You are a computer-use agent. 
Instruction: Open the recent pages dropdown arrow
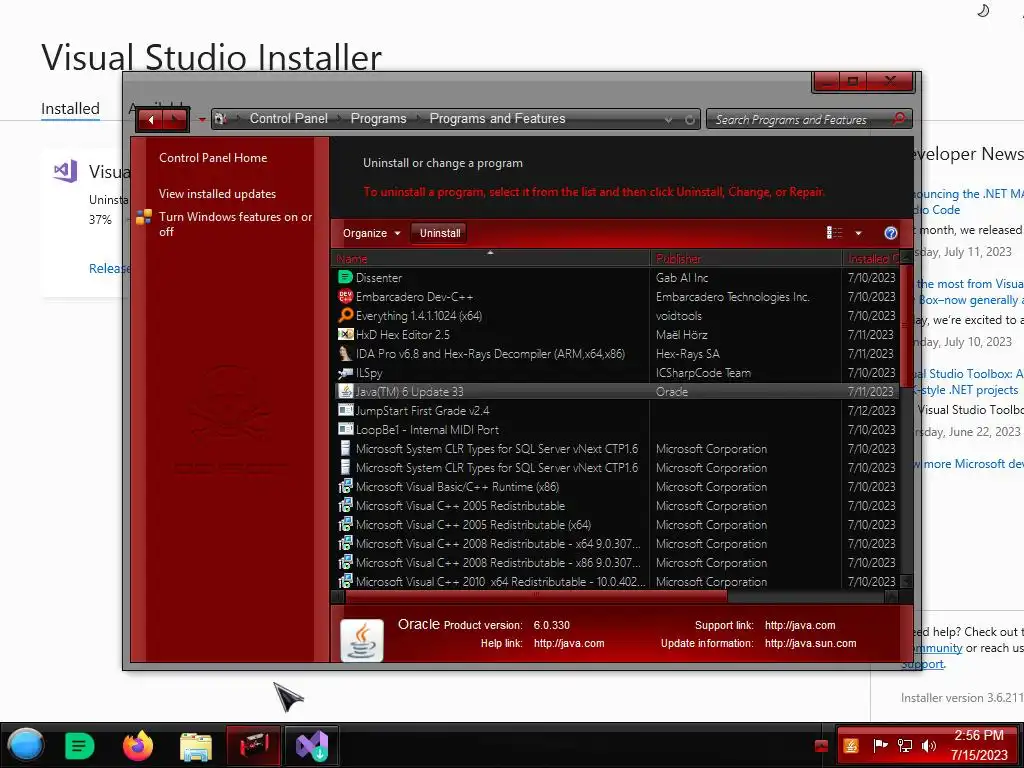[202, 120]
